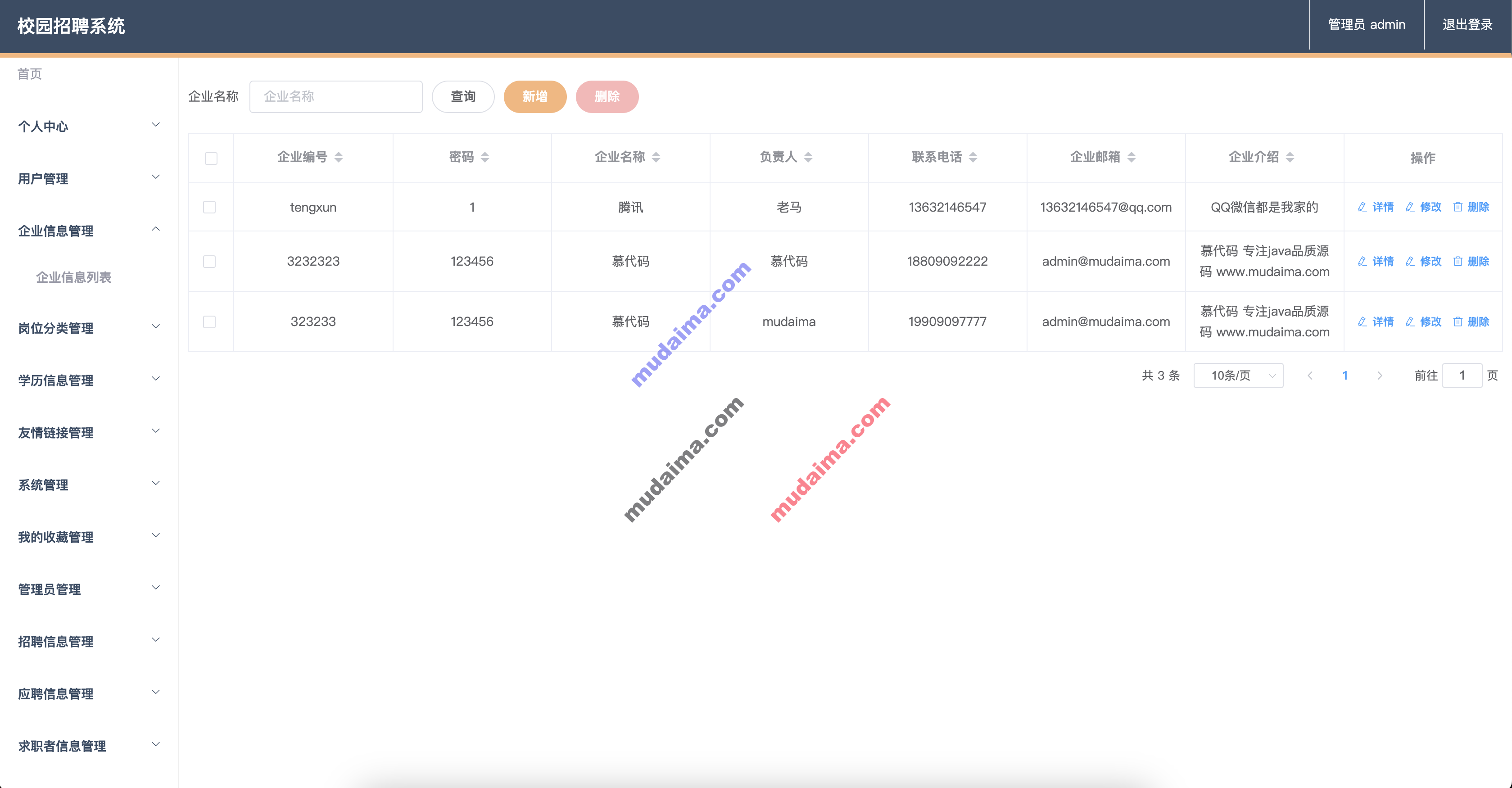Click the pink 删除 batch button

point(607,97)
